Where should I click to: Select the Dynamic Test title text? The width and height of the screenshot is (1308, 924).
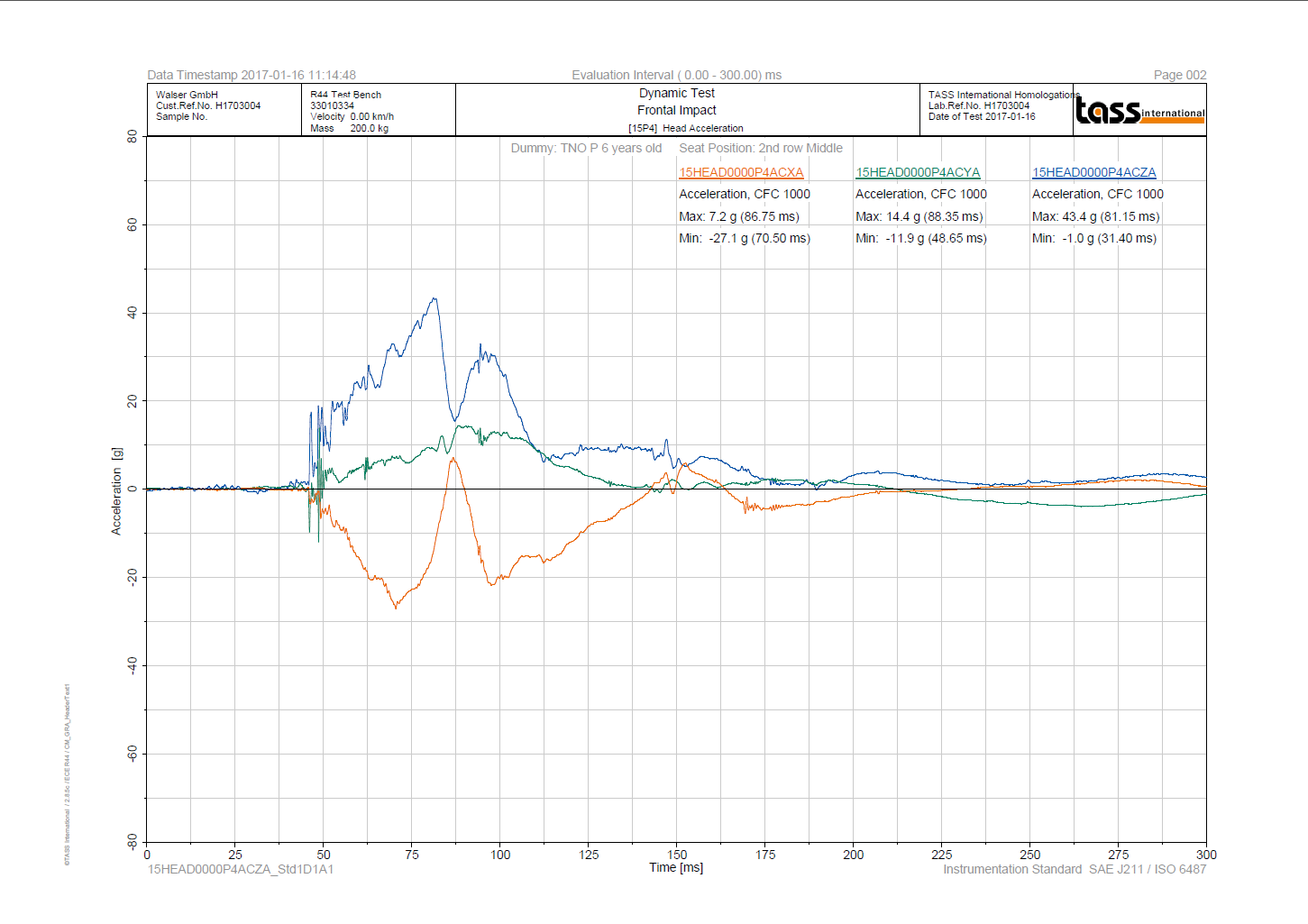click(x=677, y=93)
